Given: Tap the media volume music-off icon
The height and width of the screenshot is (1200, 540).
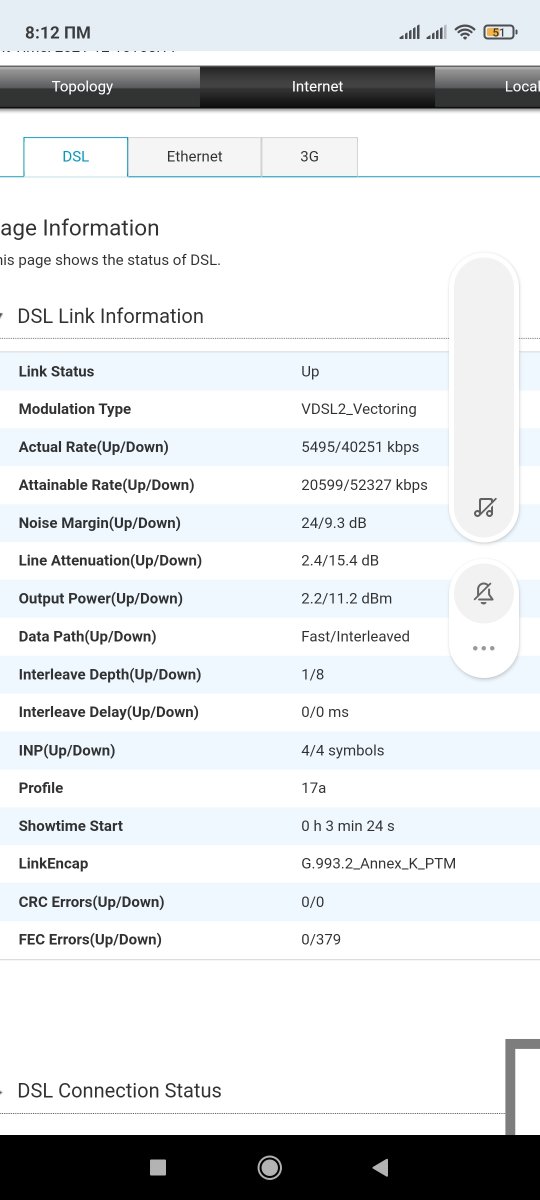Looking at the screenshot, I should pyautogui.click(x=484, y=508).
